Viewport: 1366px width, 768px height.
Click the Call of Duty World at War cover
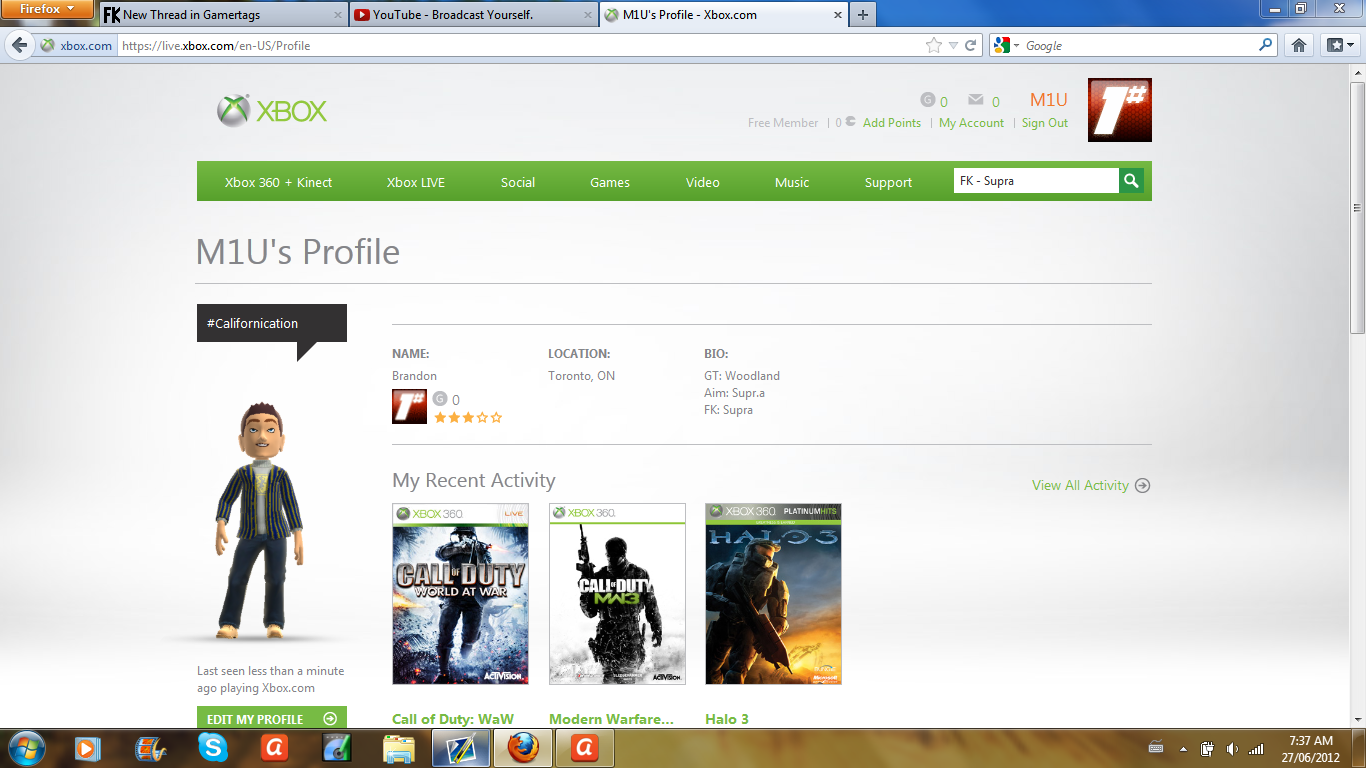(460, 594)
